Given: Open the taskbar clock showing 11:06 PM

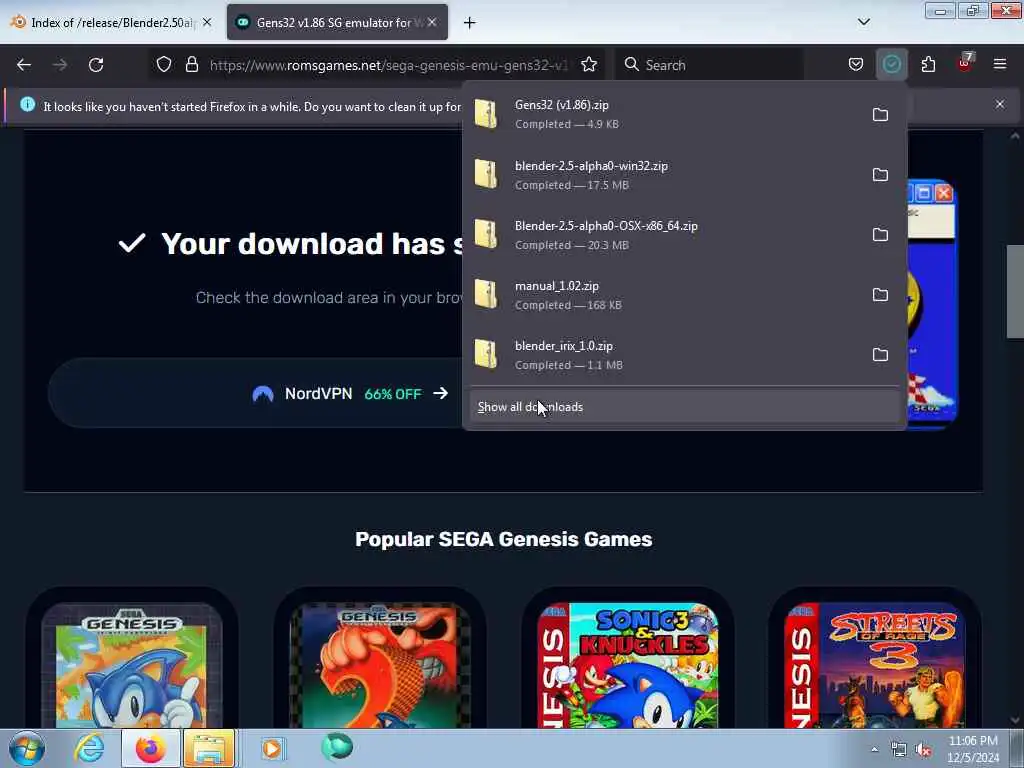Looking at the screenshot, I should point(973,749).
